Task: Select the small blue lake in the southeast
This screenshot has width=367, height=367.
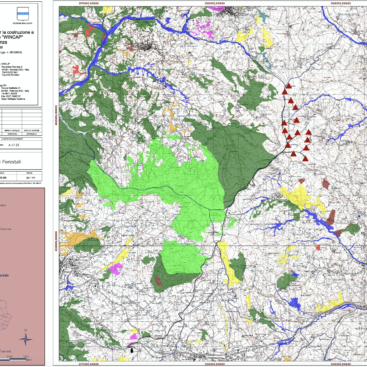Action: click(x=295, y=303)
